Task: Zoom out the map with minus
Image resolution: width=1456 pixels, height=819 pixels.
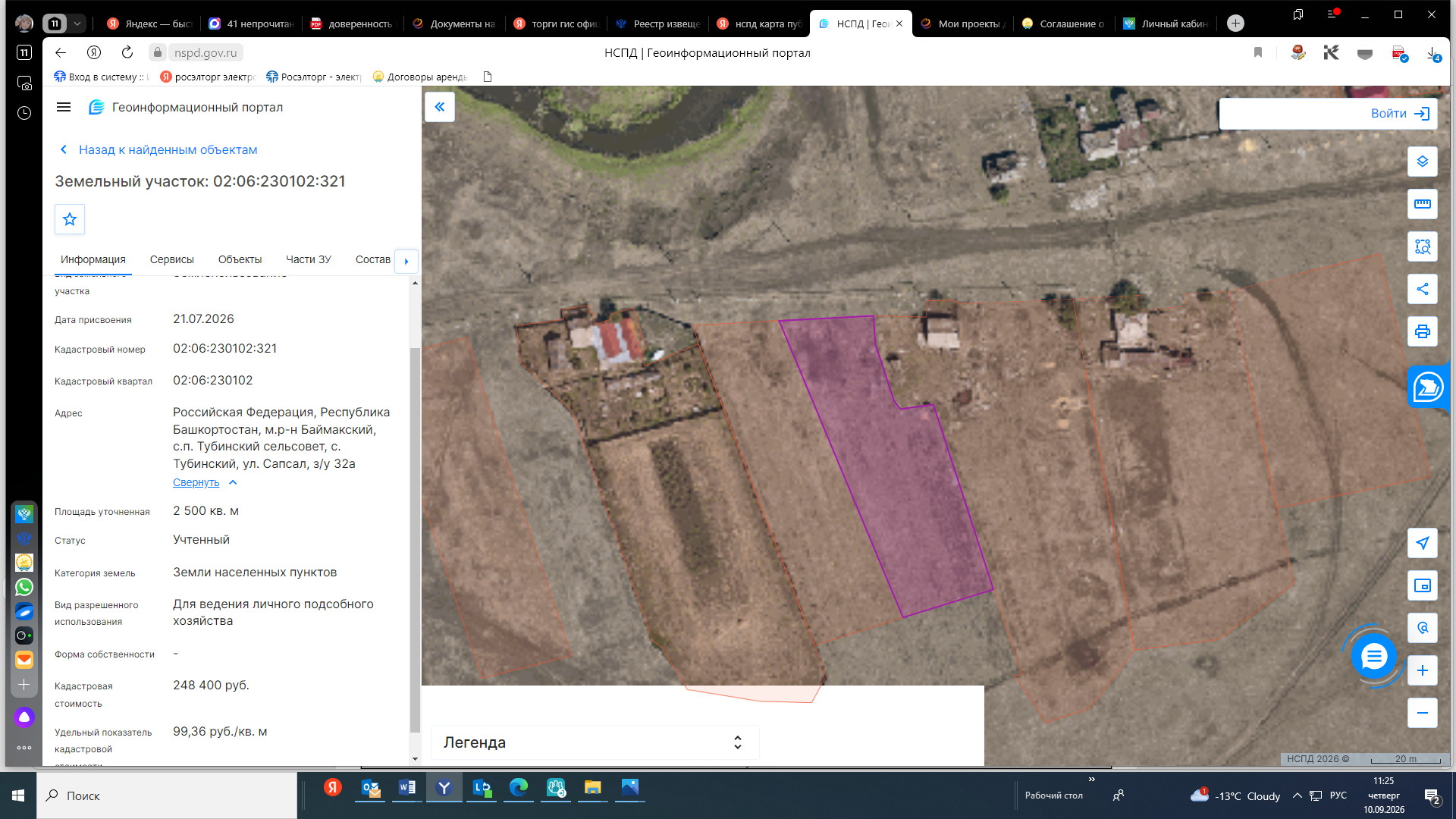Action: click(x=1423, y=713)
